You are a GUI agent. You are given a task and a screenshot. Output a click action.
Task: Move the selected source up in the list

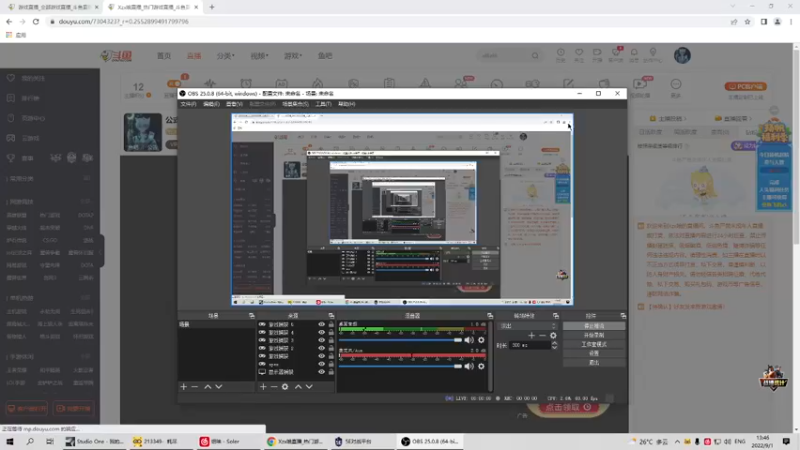pyautogui.click(x=298, y=387)
